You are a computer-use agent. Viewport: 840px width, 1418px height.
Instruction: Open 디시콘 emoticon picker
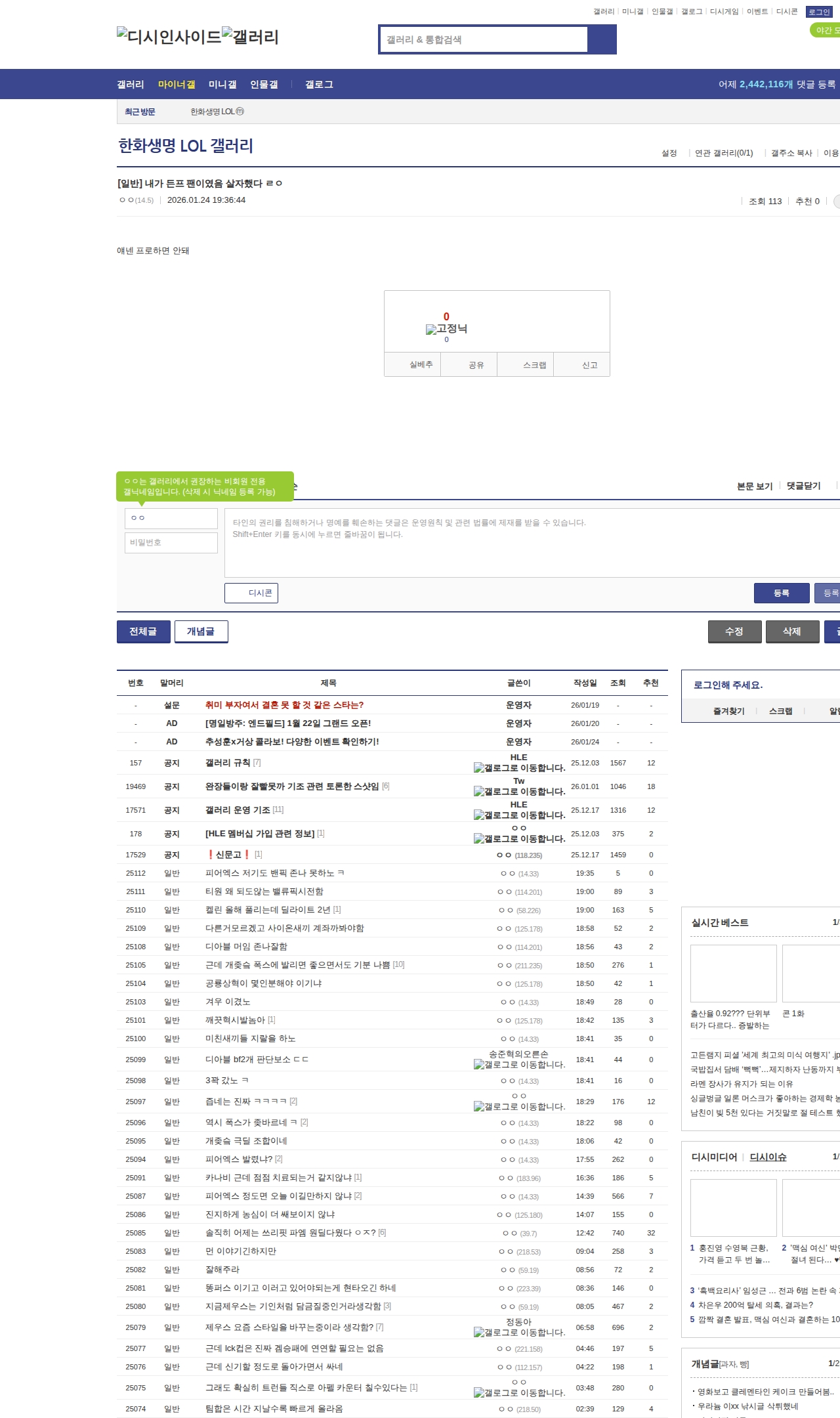[251, 593]
